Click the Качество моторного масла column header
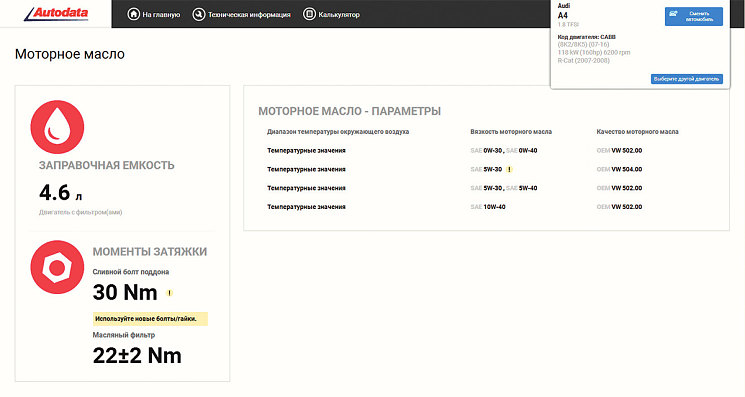 [637, 132]
